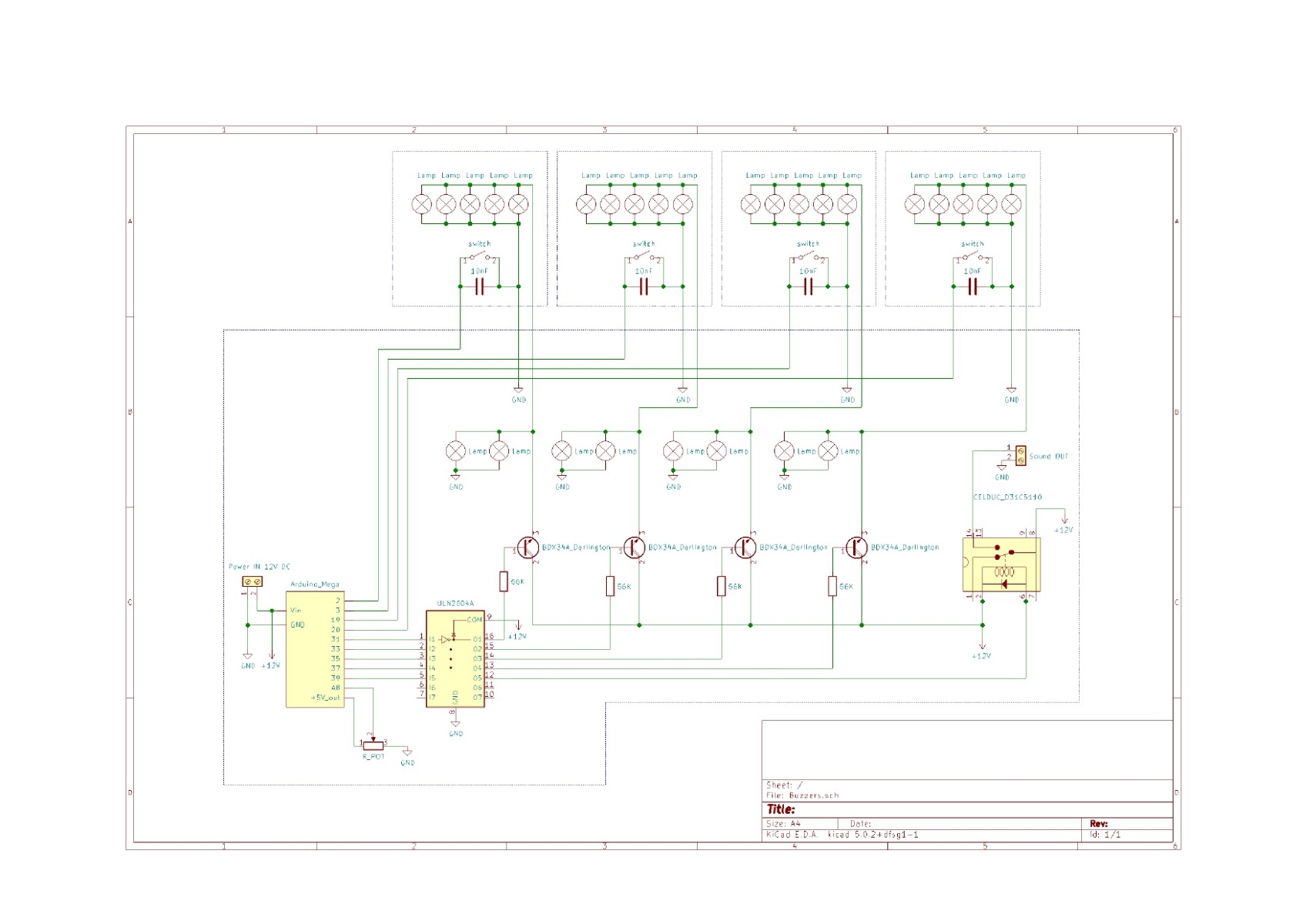
Task: Click the CELDUC_D31C5110 relay symbol
Action: (1001, 564)
